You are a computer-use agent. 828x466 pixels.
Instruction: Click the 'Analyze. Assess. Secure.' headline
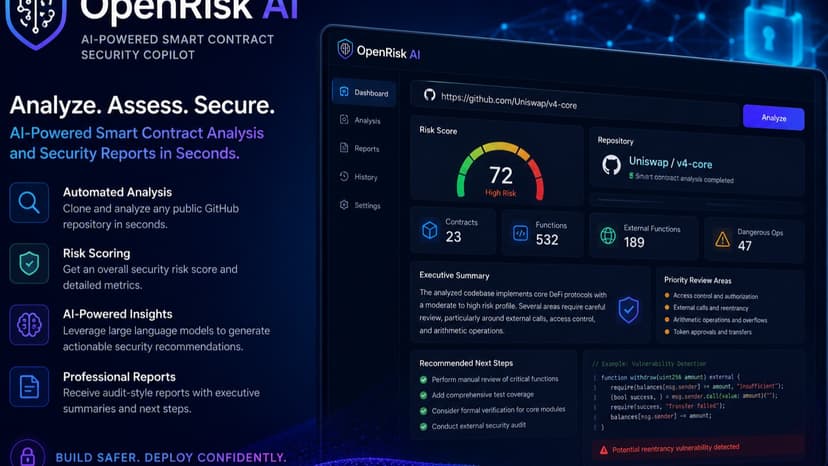[142, 105]
